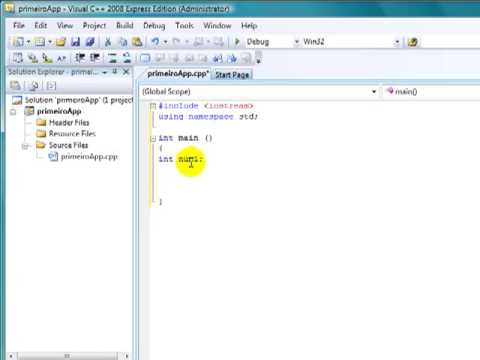The width and height of the screenshot is (480, 360).
Task: Open the Global Scope dropdown
Action: point(374,91)
